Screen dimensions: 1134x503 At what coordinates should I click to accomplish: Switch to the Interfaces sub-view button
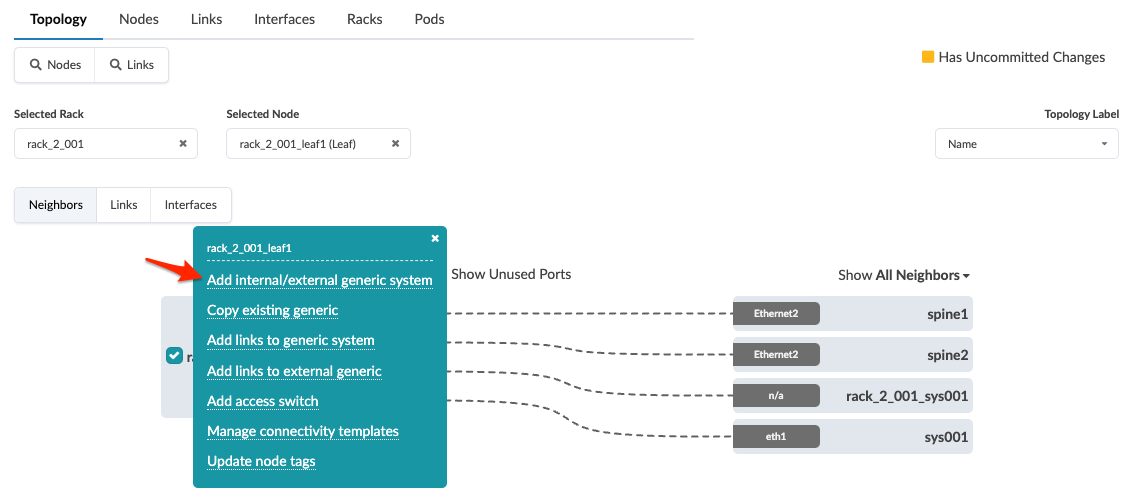pyautogui.click(x=190, y=205)
